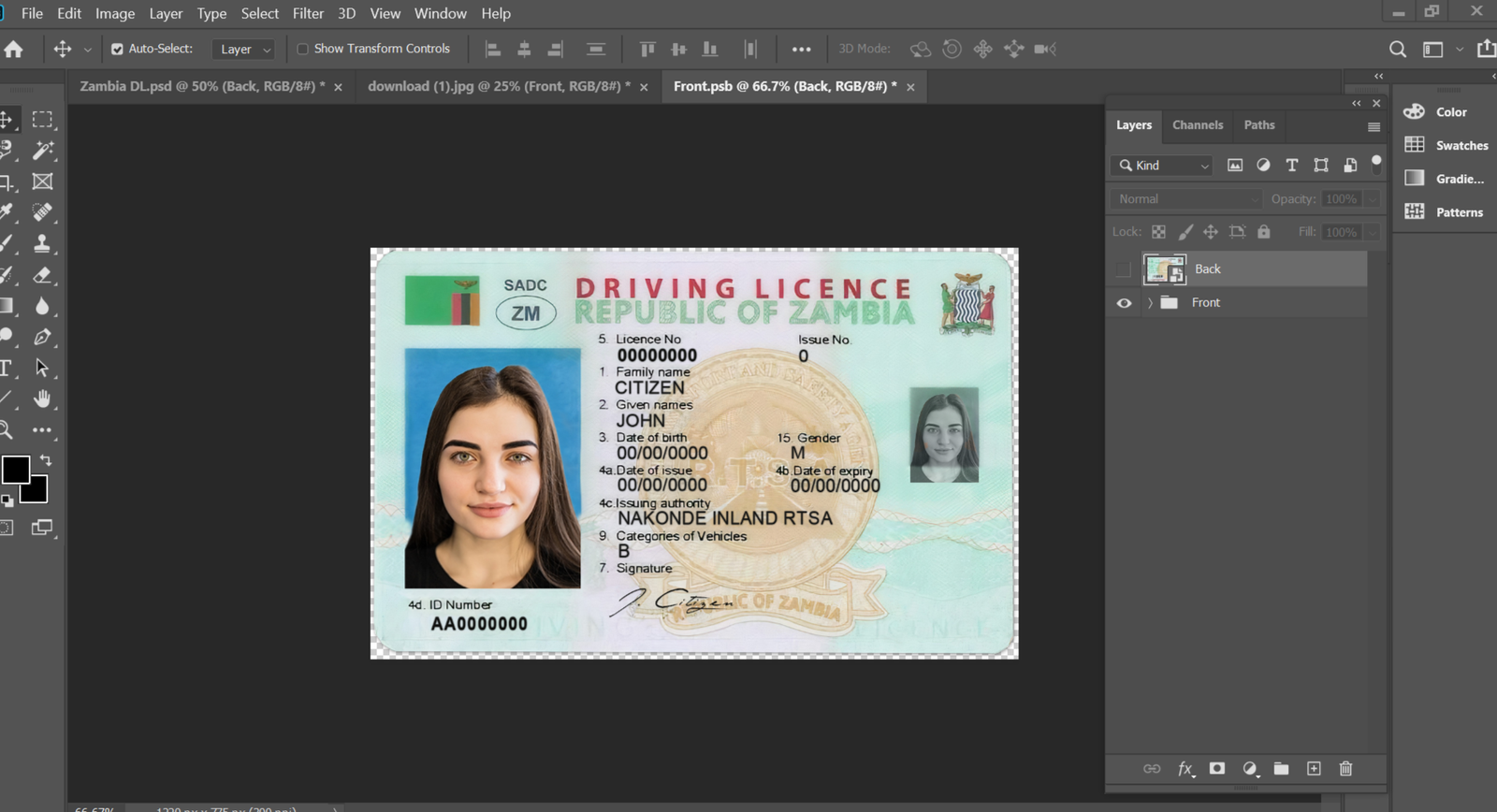
Task: Click the Move tool preset icon
Action: pos(63,49)
